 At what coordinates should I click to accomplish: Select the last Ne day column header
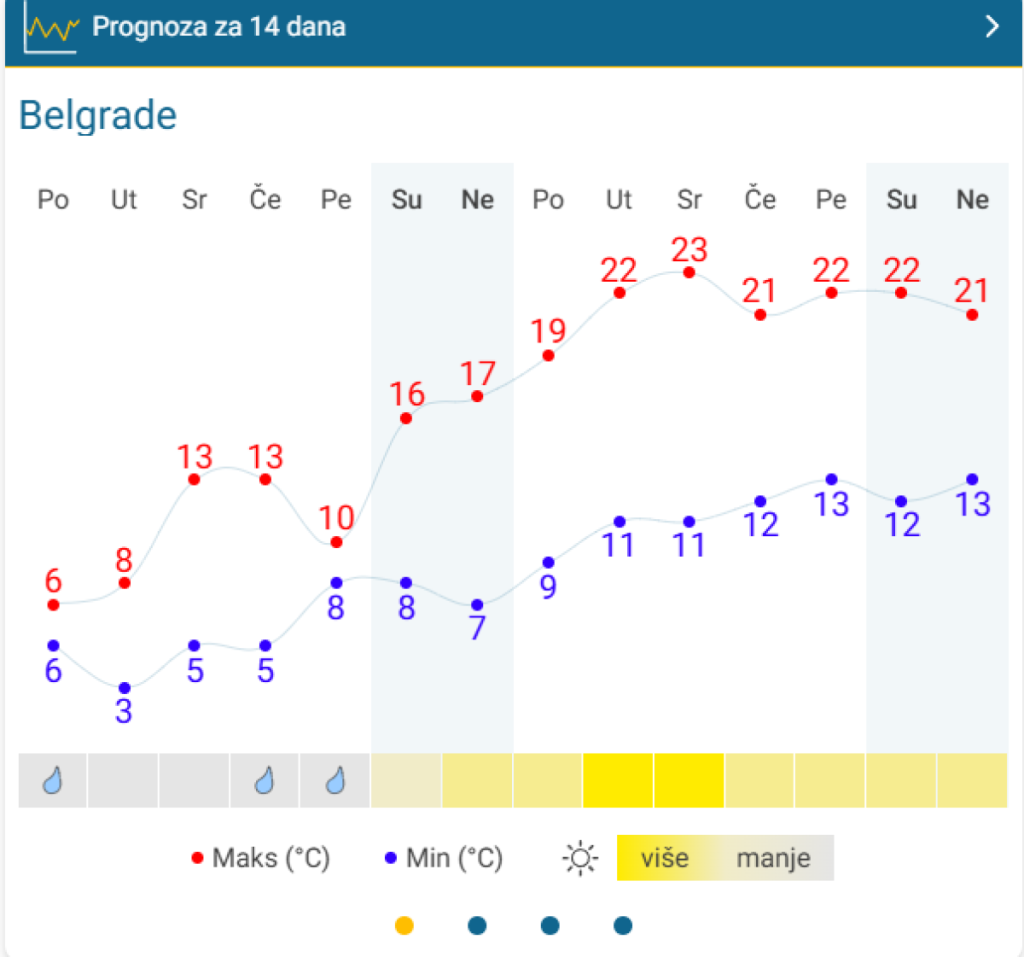(972, 200)
